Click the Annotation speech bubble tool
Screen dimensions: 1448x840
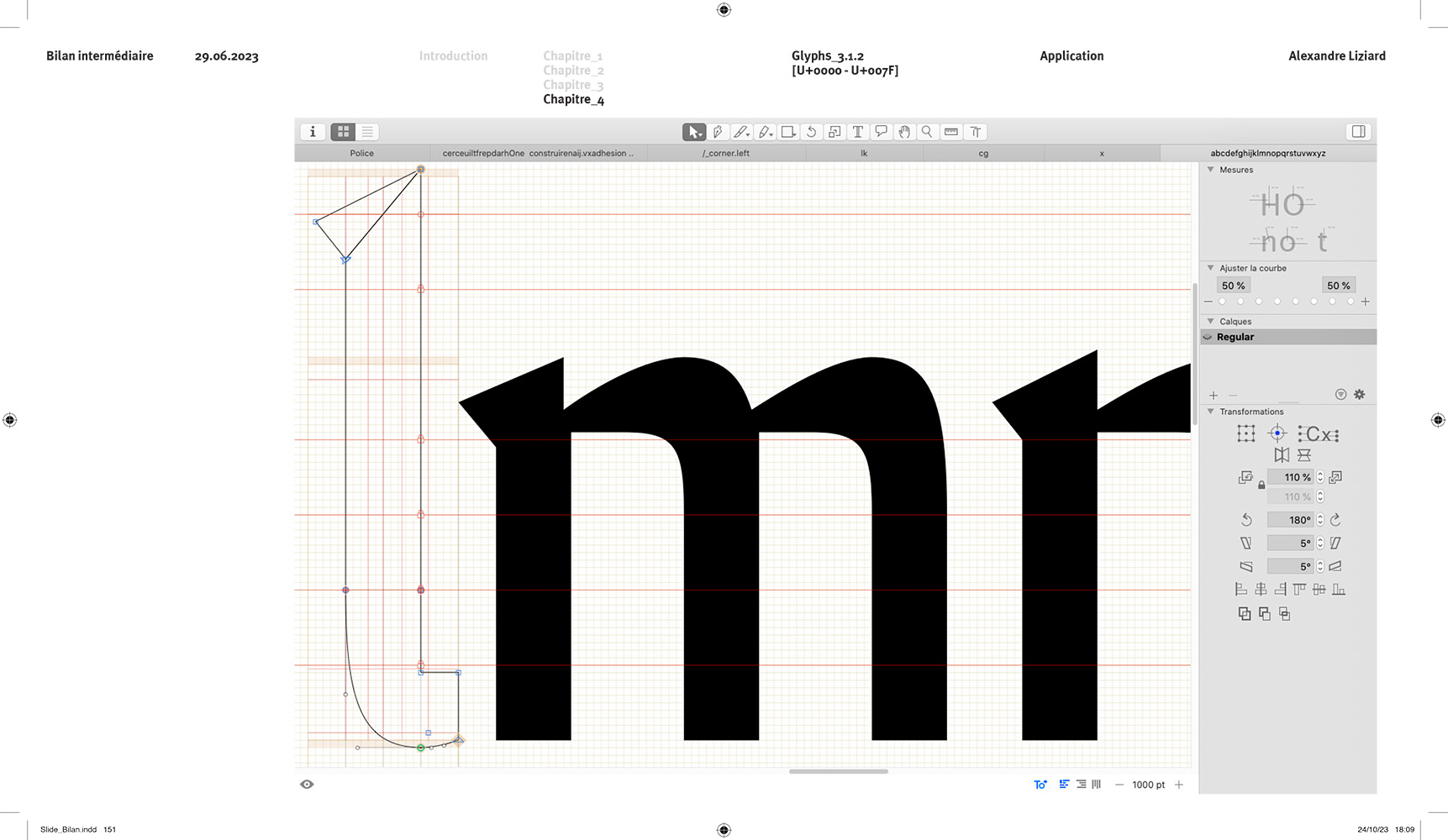pyautogui.click(x=881, y=132)
